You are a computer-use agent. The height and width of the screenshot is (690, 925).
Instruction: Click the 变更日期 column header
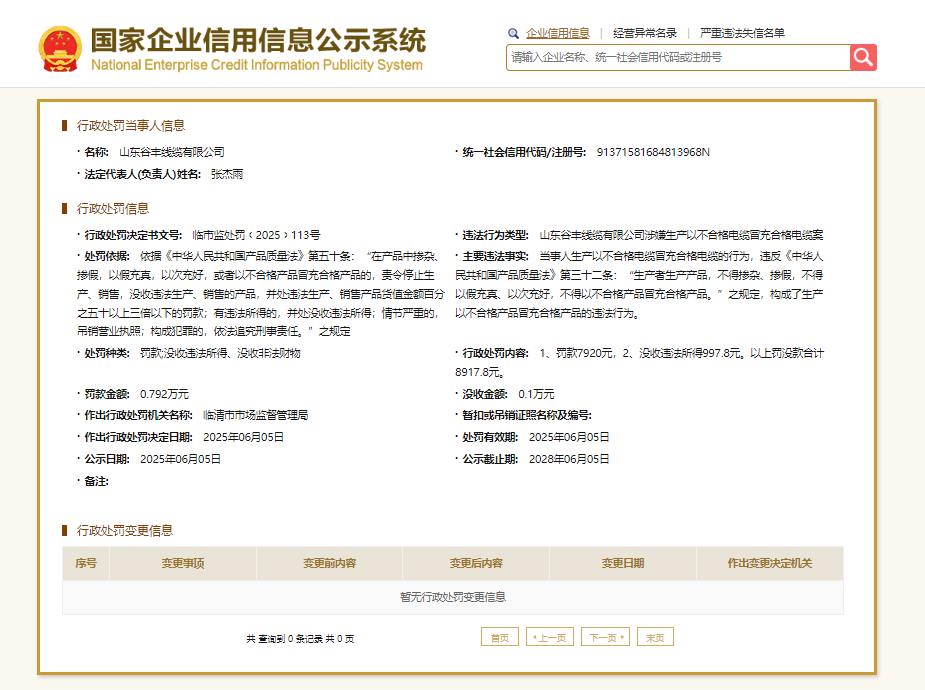623,563
